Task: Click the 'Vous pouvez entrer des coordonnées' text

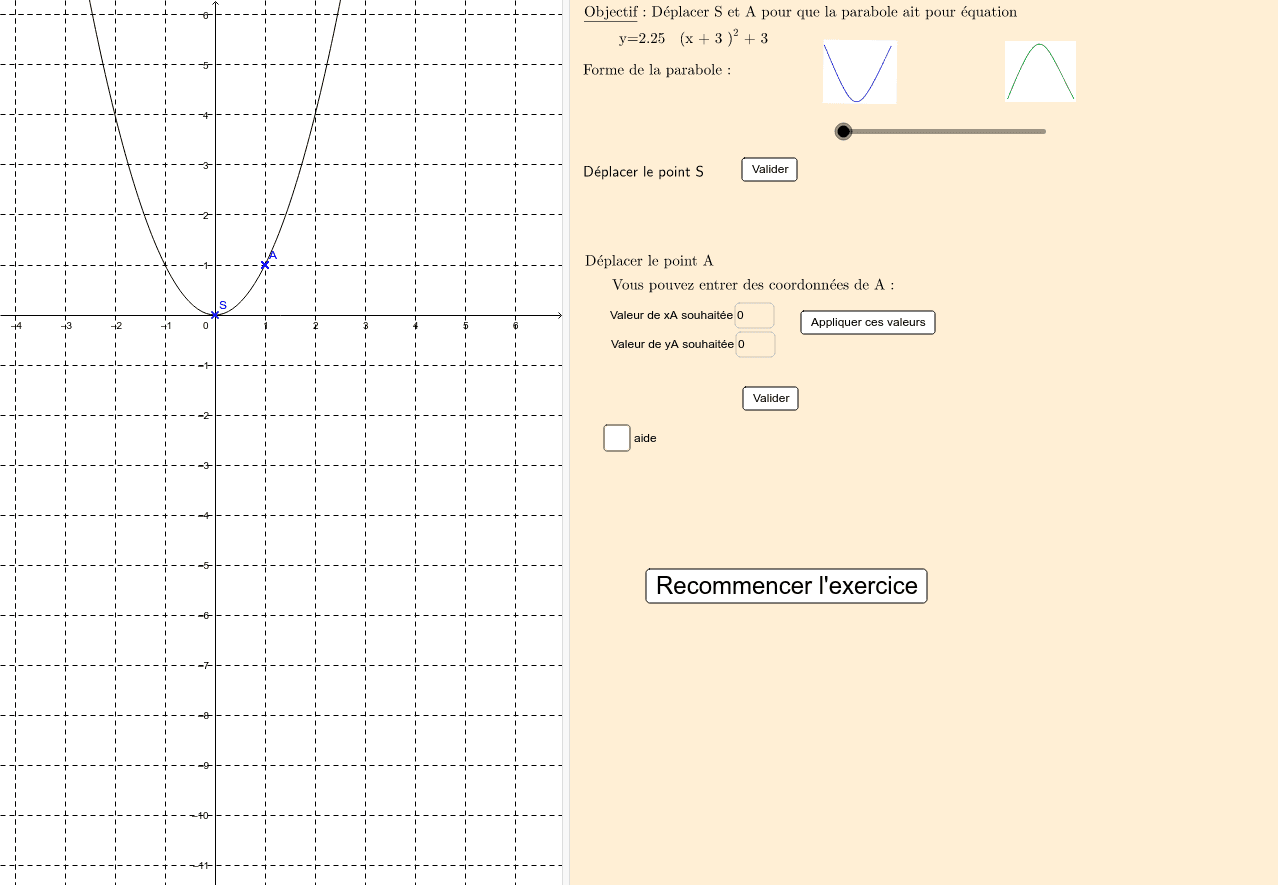Action: (752, 285)
